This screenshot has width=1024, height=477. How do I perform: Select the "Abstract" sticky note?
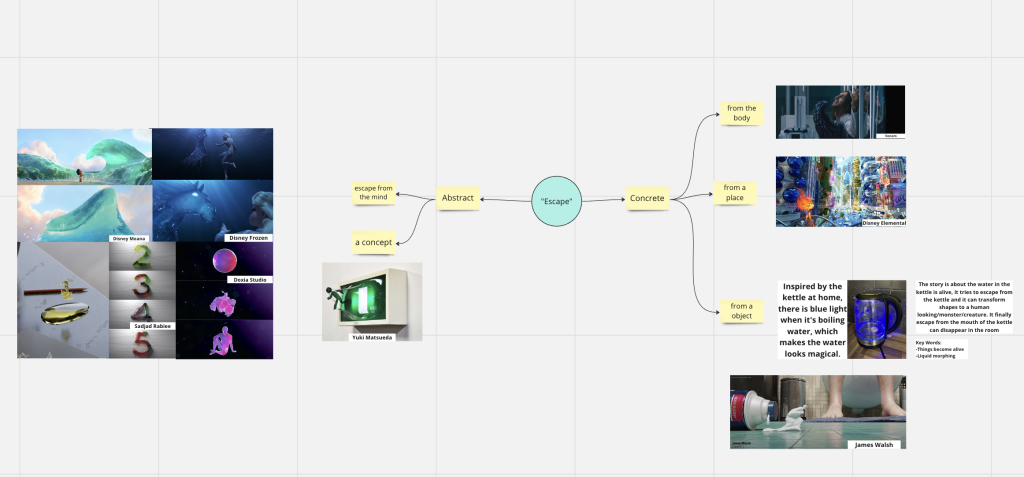coord(458,198)
